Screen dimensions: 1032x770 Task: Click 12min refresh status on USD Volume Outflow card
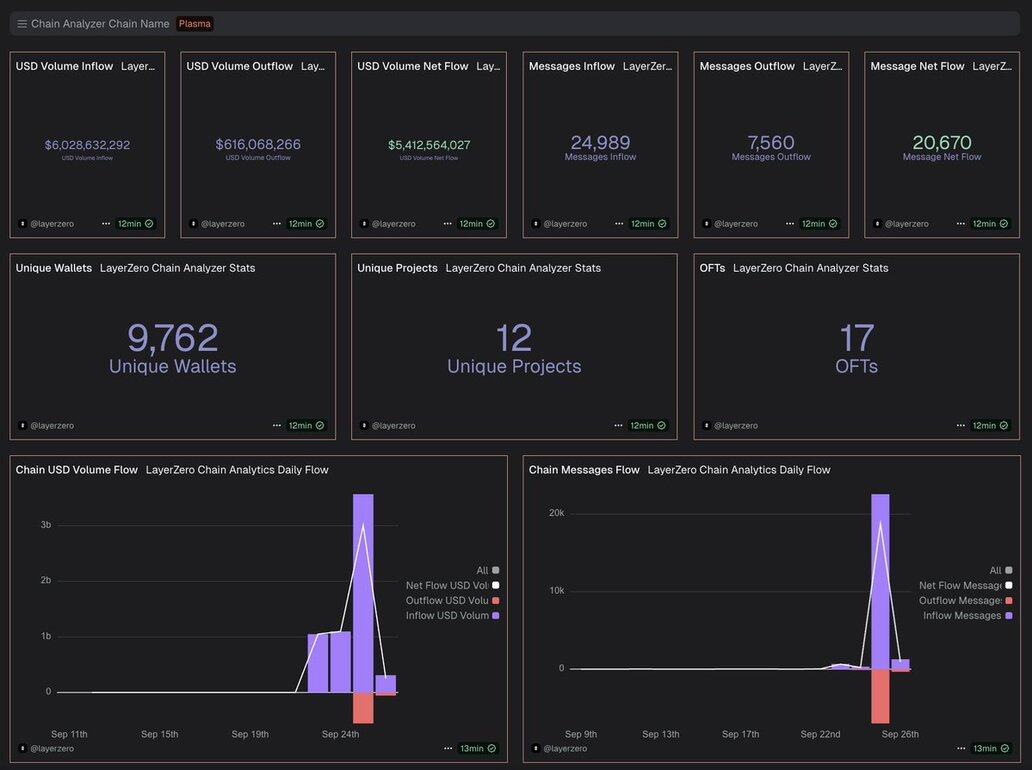(306, 224)
